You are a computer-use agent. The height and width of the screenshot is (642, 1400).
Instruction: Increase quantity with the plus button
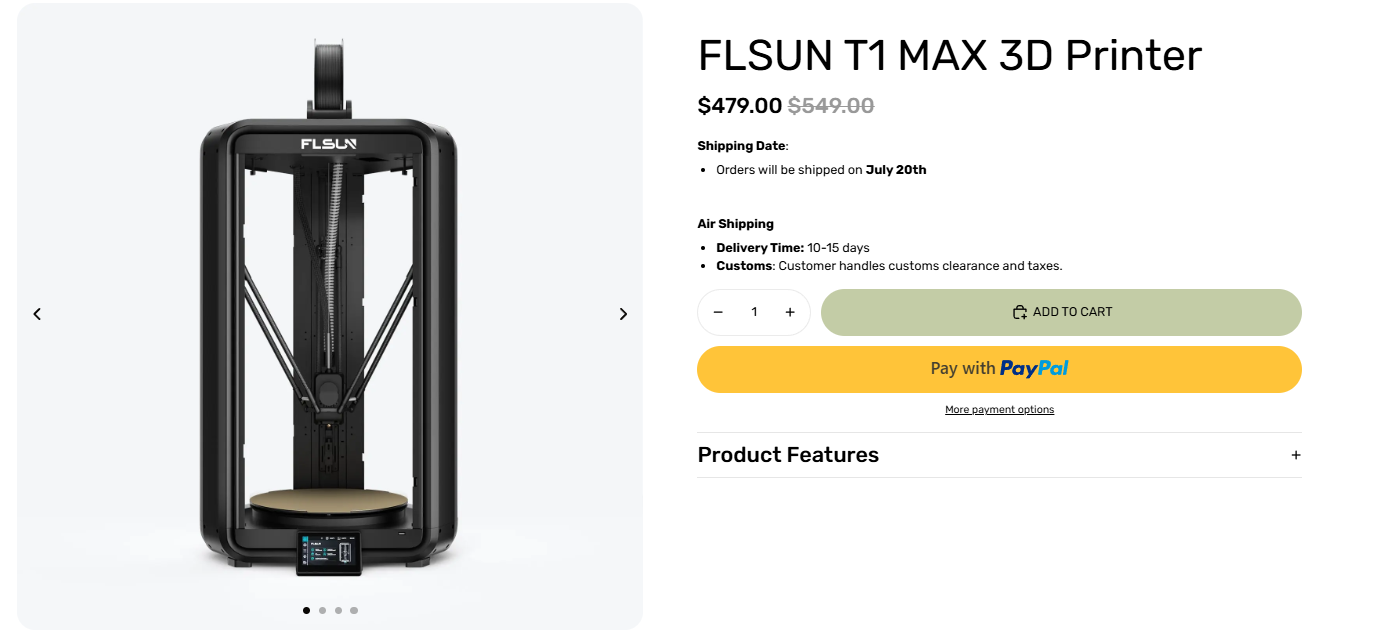pos(790,312)
